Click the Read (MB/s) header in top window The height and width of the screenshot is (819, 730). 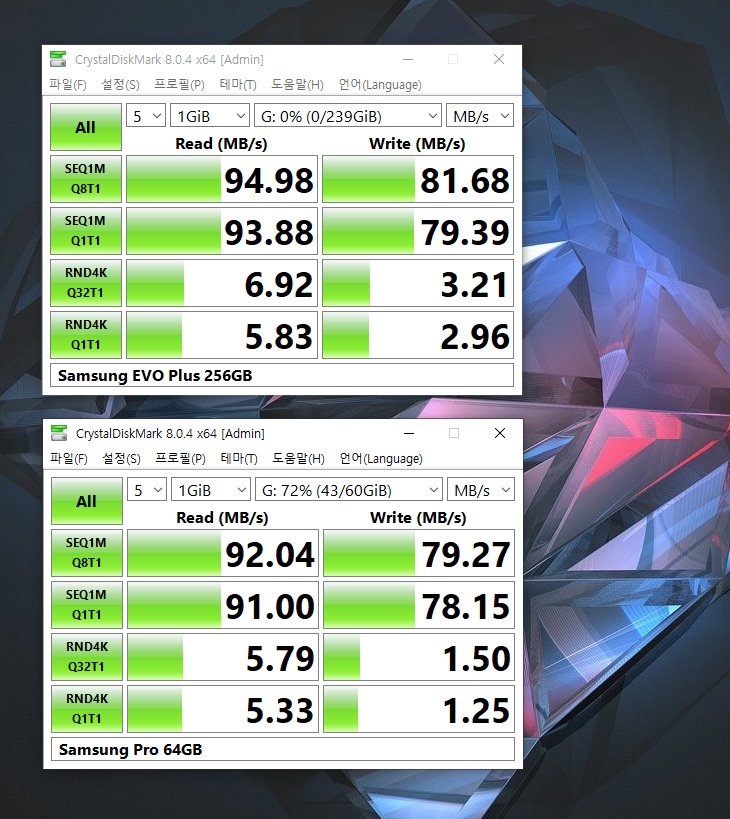tap(221, 143)
